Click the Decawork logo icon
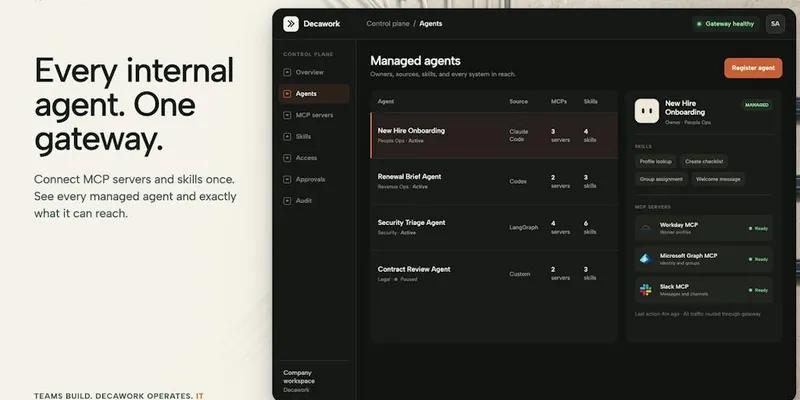The image size is (800, 400). (x=291, y=23)
